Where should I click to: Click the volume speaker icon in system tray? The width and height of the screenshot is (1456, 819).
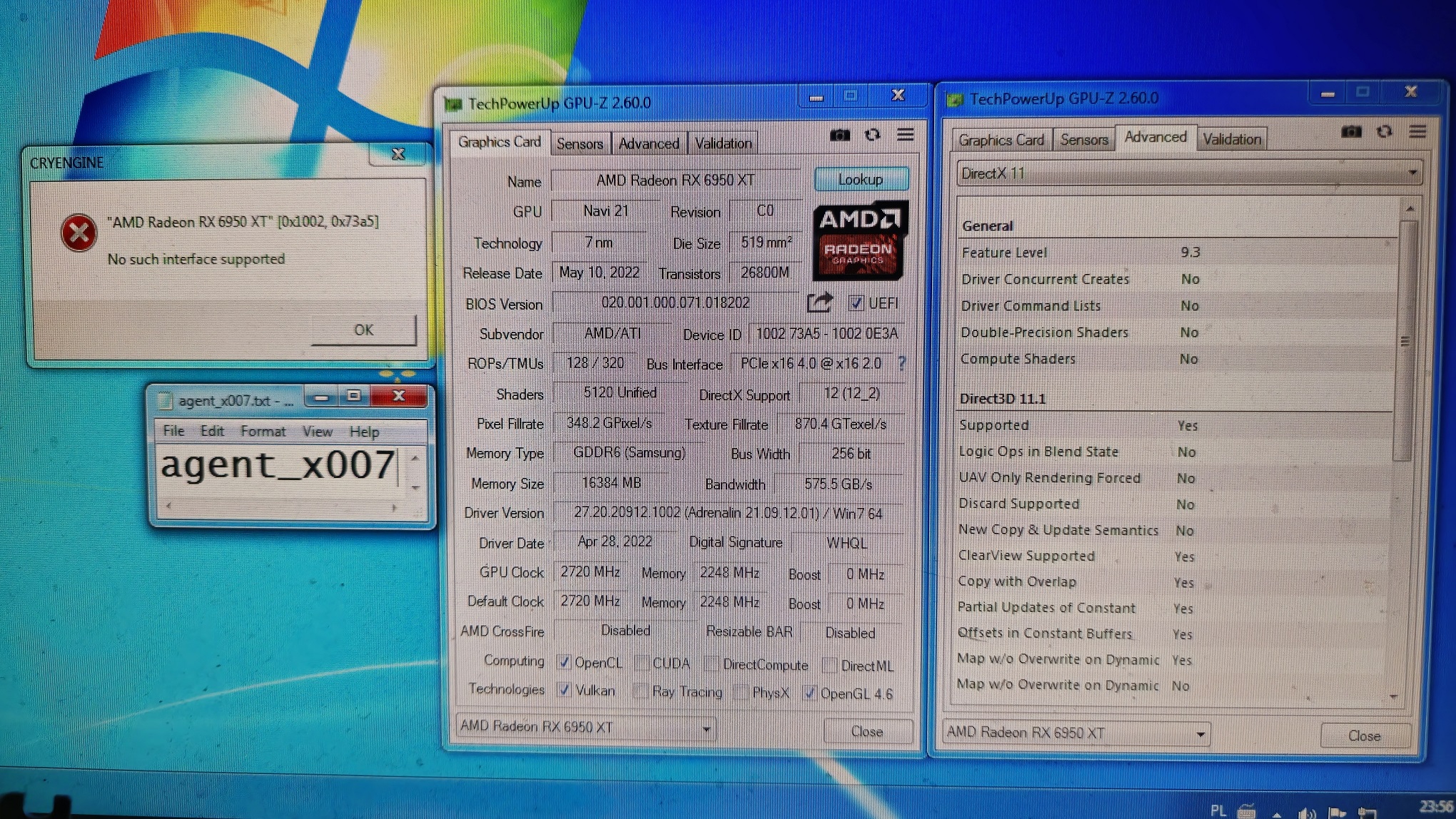pos(1307,813)
